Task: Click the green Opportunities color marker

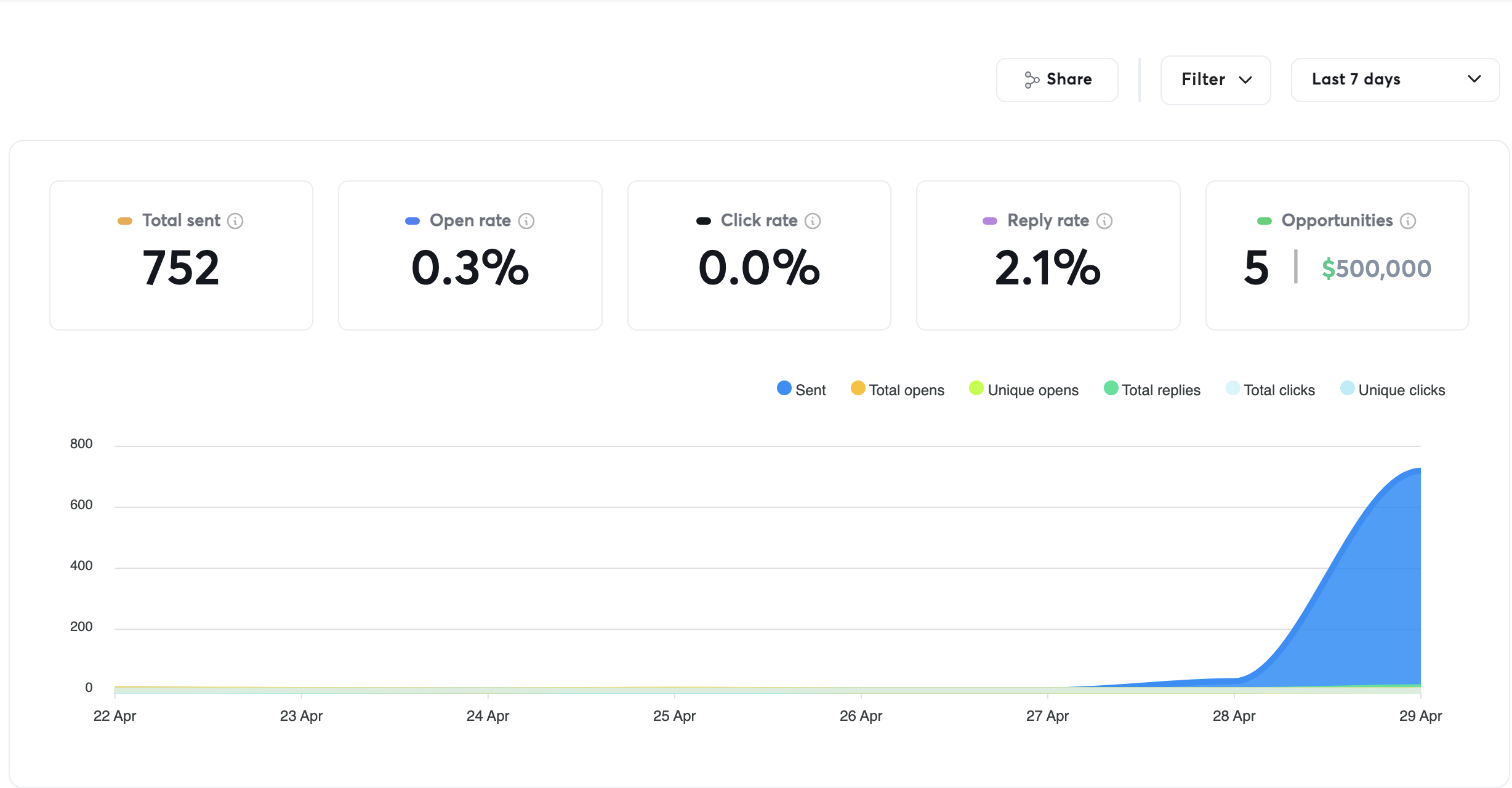Action: pyautogui.click(x=1265, y=221)
